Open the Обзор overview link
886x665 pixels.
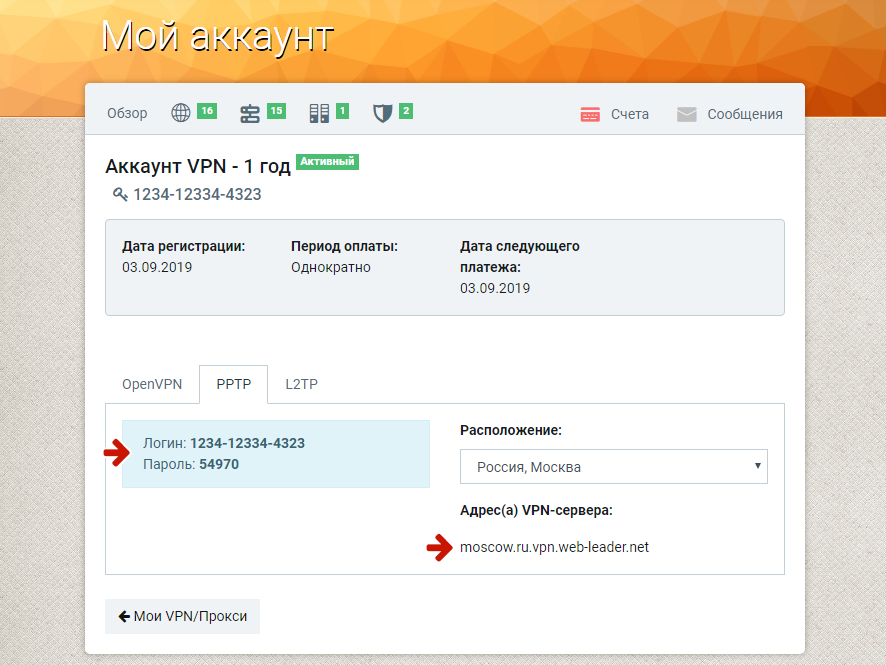126,113
